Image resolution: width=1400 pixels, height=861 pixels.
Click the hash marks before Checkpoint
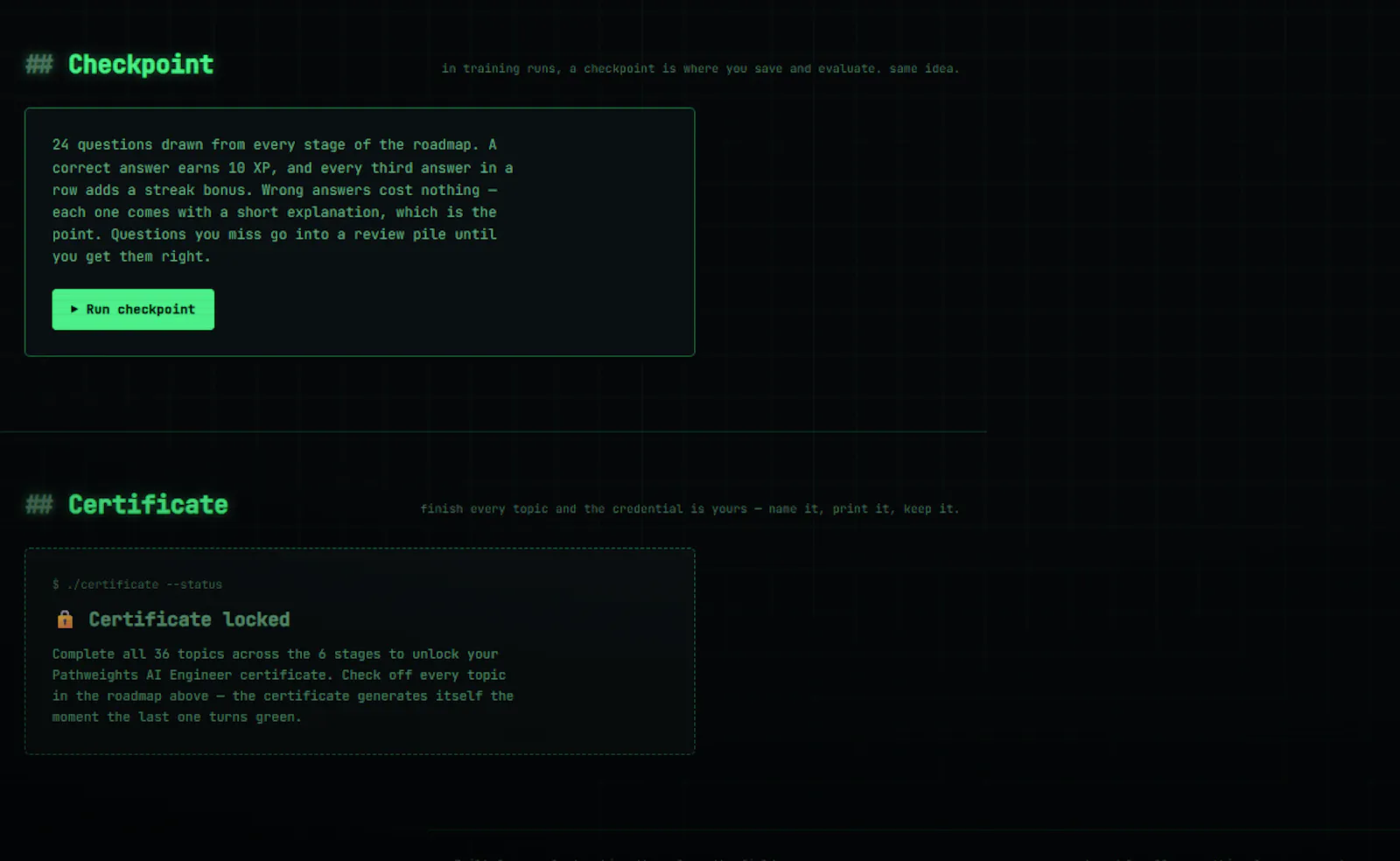pos(39,65)
